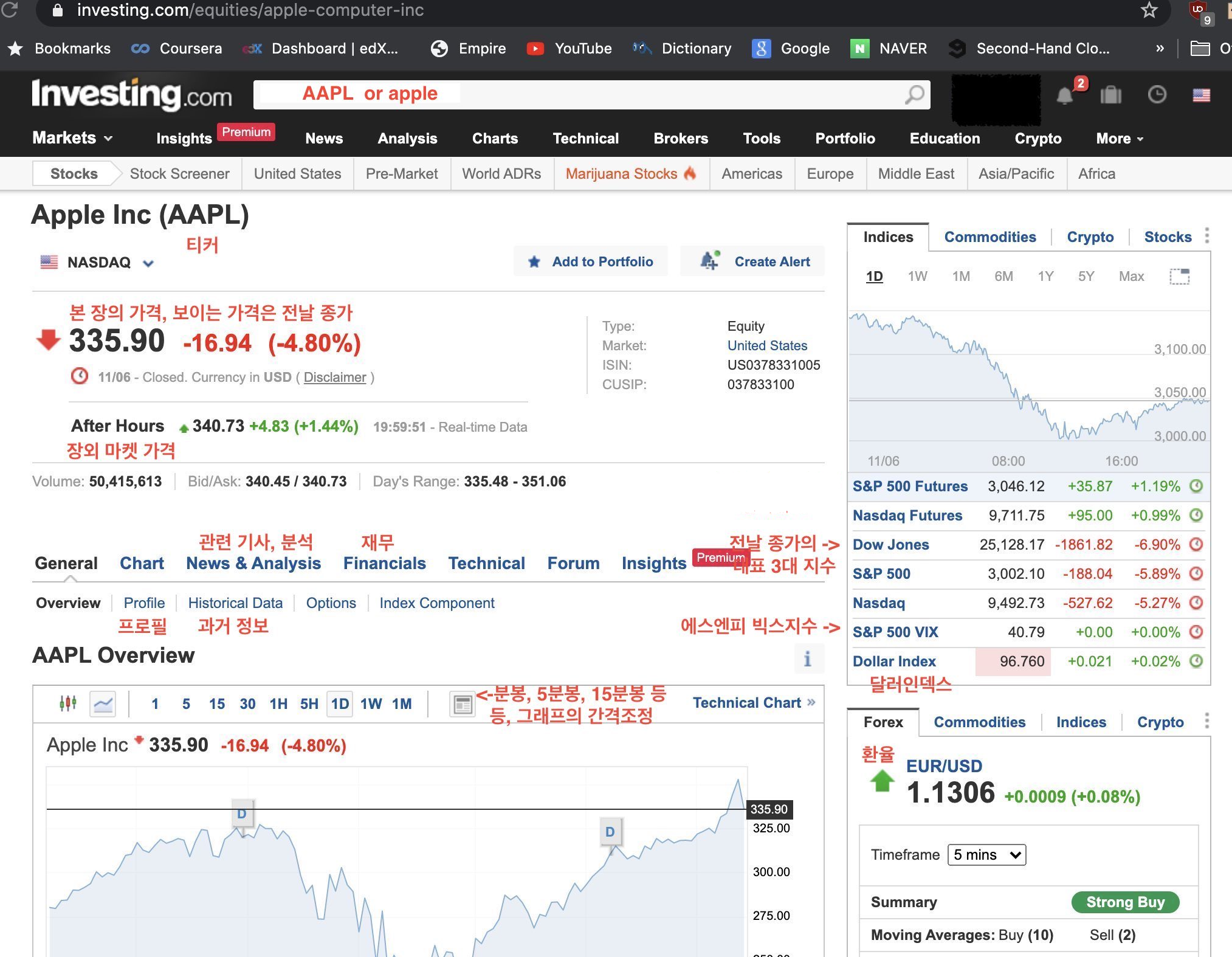Click the Dow Jones clock icon

(x=1196, y=544)
